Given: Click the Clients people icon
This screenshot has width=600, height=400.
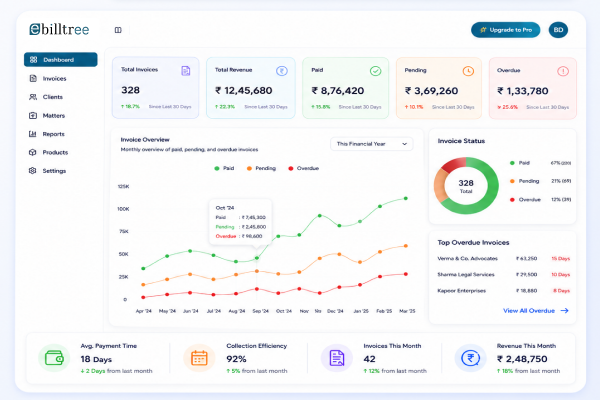Looking at the screenshot, I should pyautogui.click(x=33, y=97).
